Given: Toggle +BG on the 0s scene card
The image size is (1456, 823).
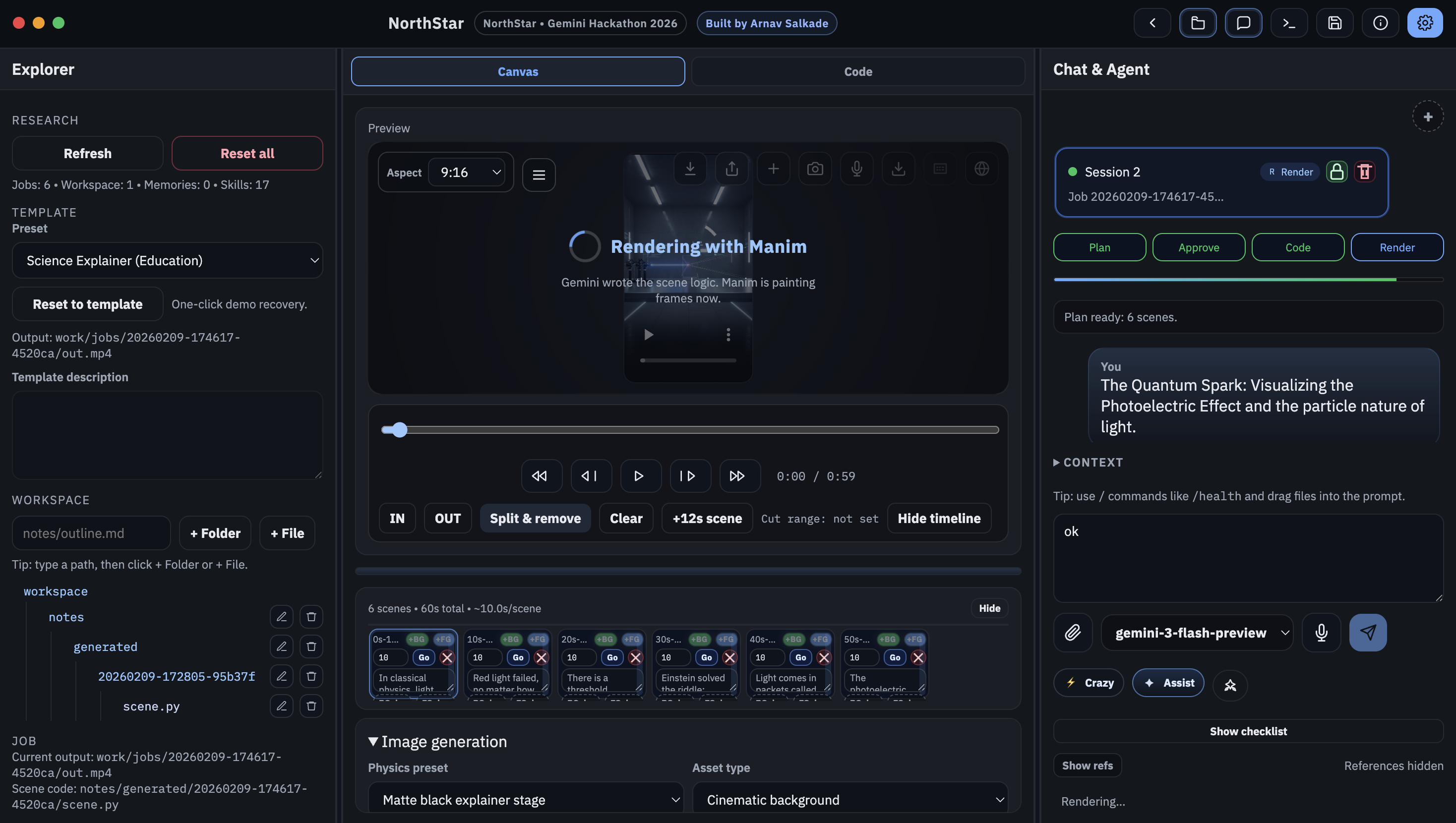Looking at the screenshot, I should 417,639.
